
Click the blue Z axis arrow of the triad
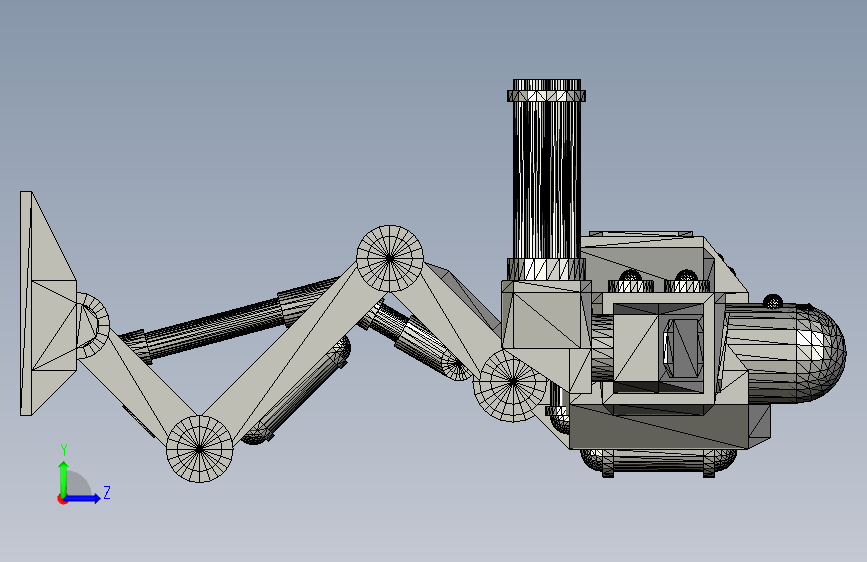pos(82,498)
